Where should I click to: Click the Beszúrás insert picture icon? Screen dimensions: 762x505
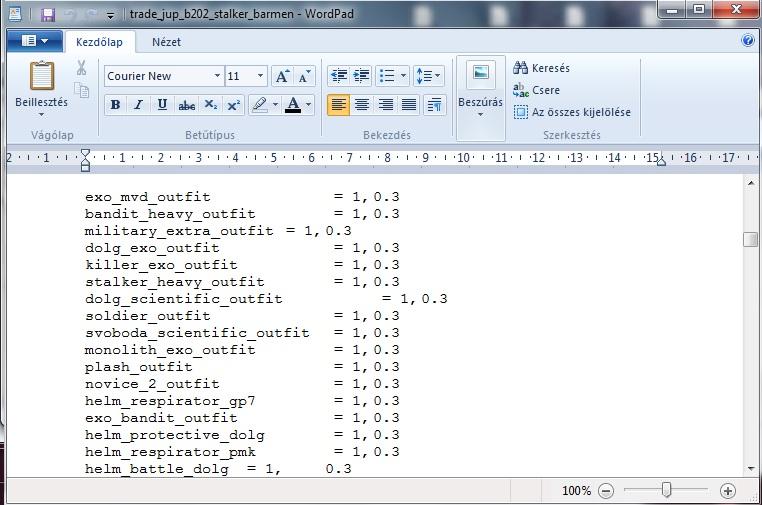tap(481, 74)
